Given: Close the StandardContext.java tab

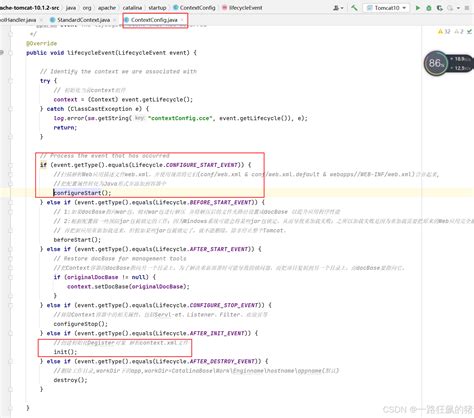Looking at the screenshot, I should click(x=115, y=20).
